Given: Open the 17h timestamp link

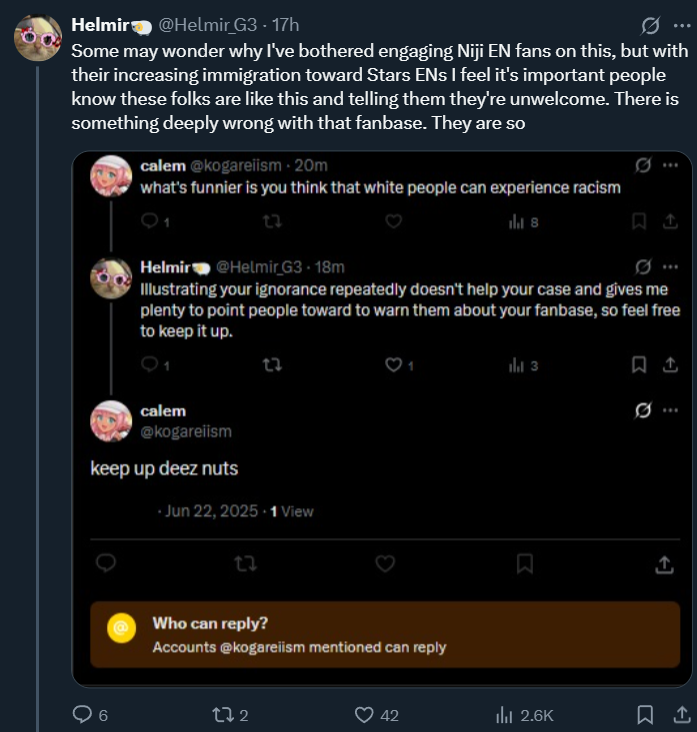Looking at the screenshot, I should pos(285,23).
